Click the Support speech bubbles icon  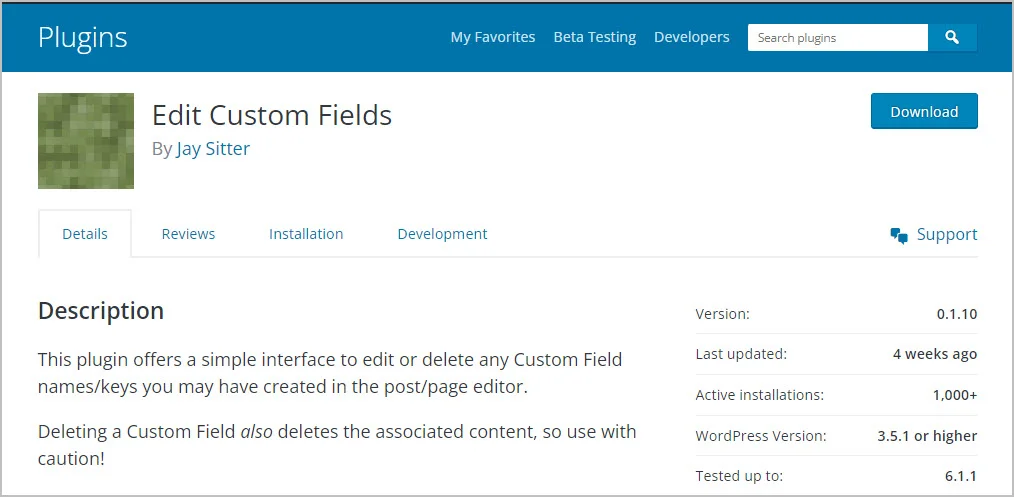pos(899,235)
